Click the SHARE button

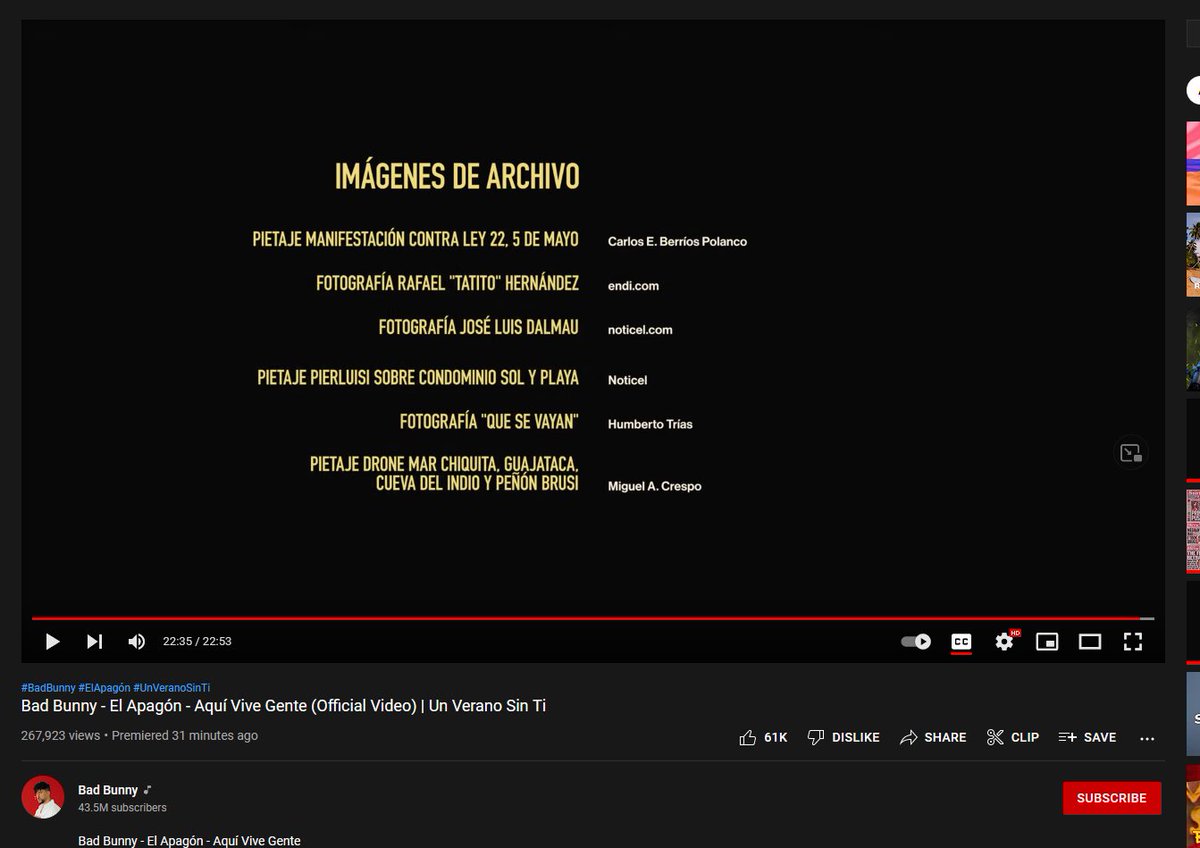click(x=932, y=737)
